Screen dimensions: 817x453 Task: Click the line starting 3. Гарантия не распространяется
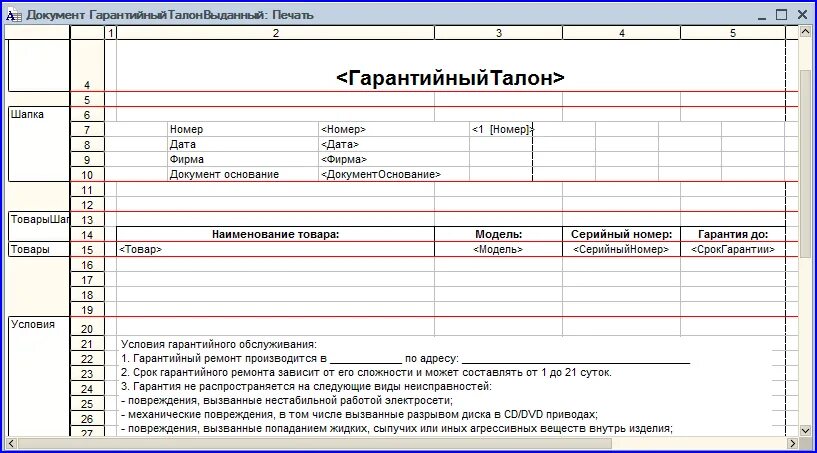[x=306, y=387]
